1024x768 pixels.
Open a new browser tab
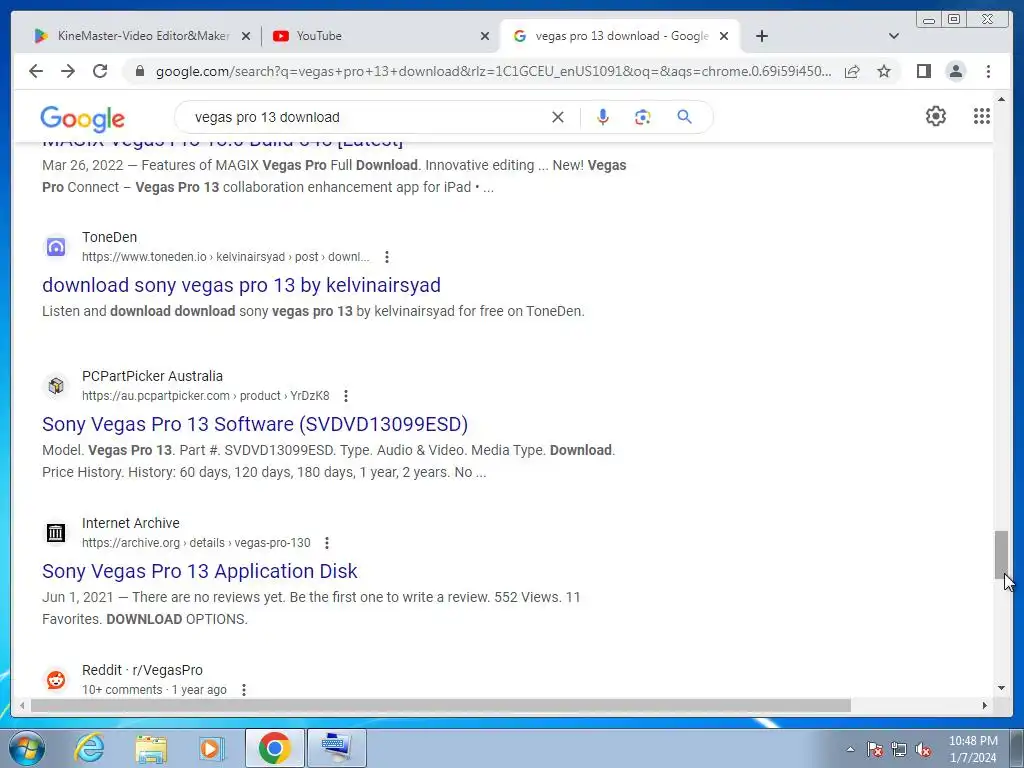coord(761,36)
